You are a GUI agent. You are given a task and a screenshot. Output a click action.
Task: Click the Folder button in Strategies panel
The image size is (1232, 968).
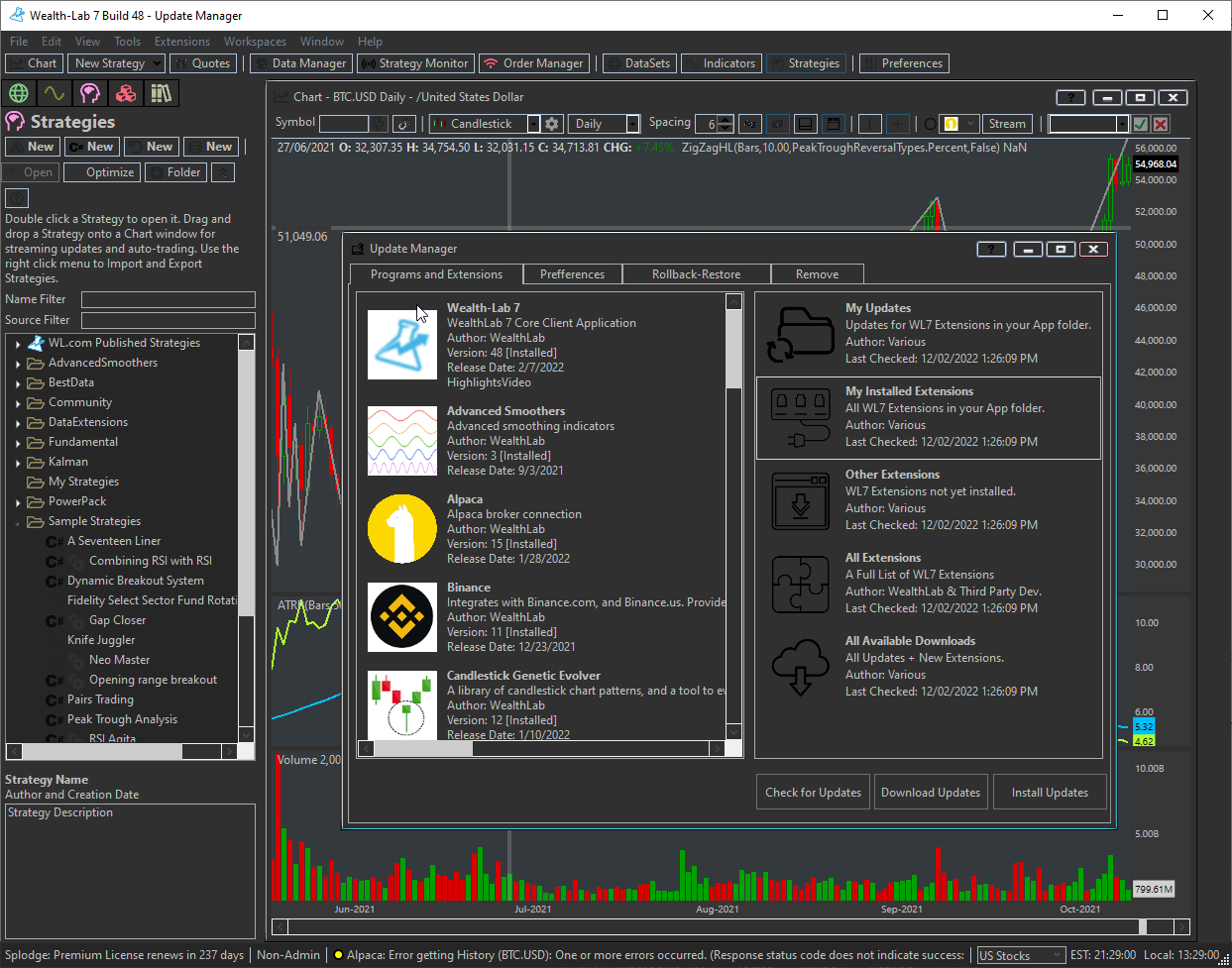pyautogui.click(x=176, y=172)
